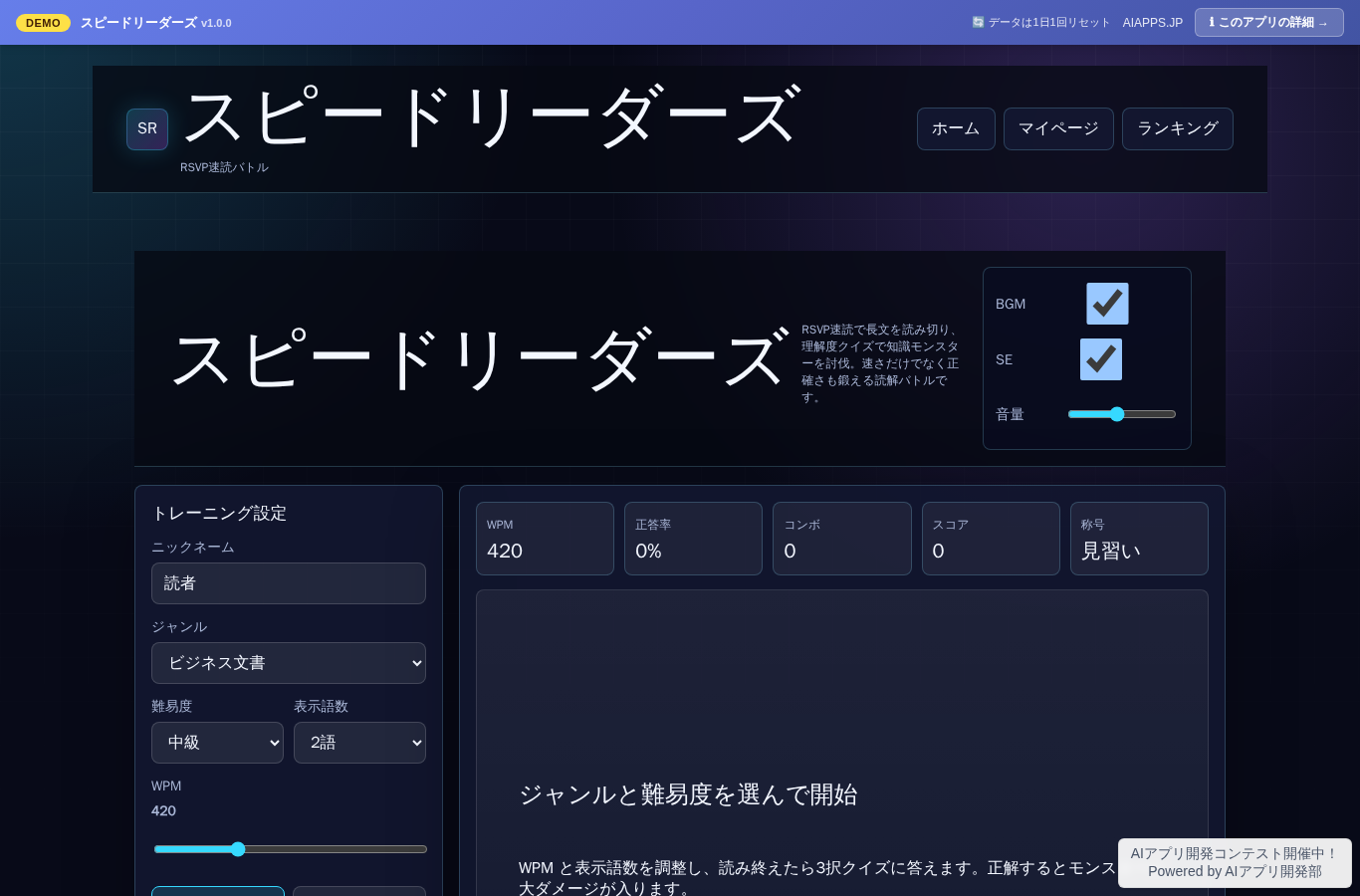Click the 正答率 0% stat card
The height and width of the screenshot is (896, 1360).
[x=693, y=539]
